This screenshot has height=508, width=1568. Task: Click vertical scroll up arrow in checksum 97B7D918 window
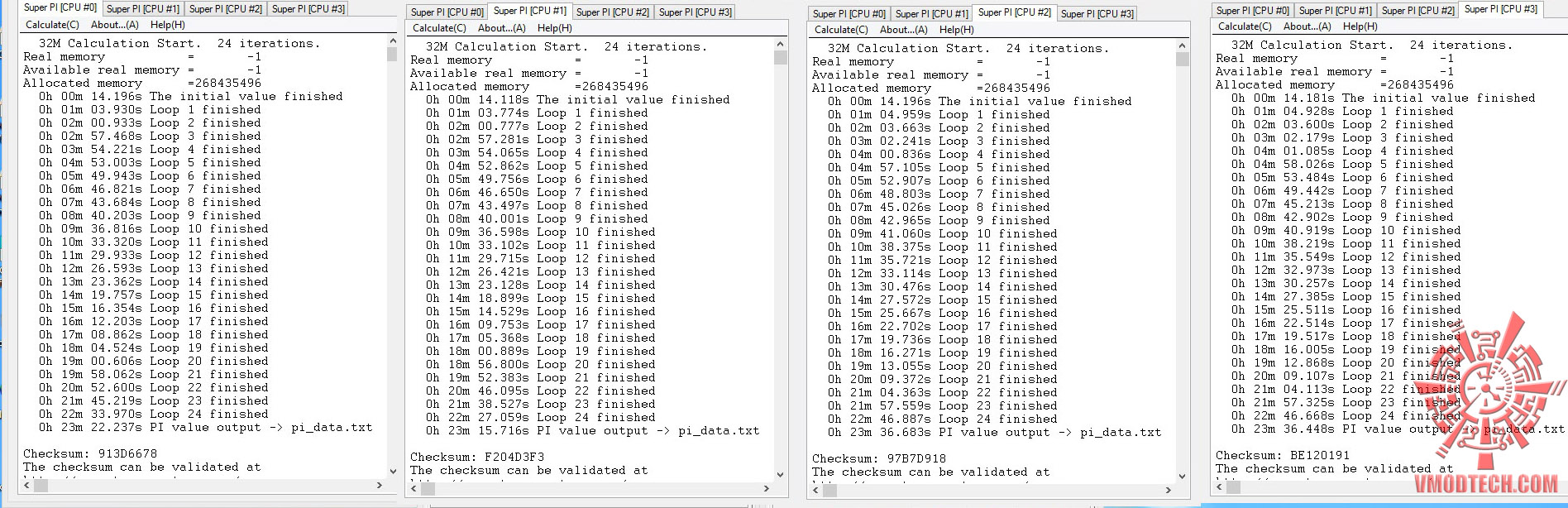[x=1182, y=46]
